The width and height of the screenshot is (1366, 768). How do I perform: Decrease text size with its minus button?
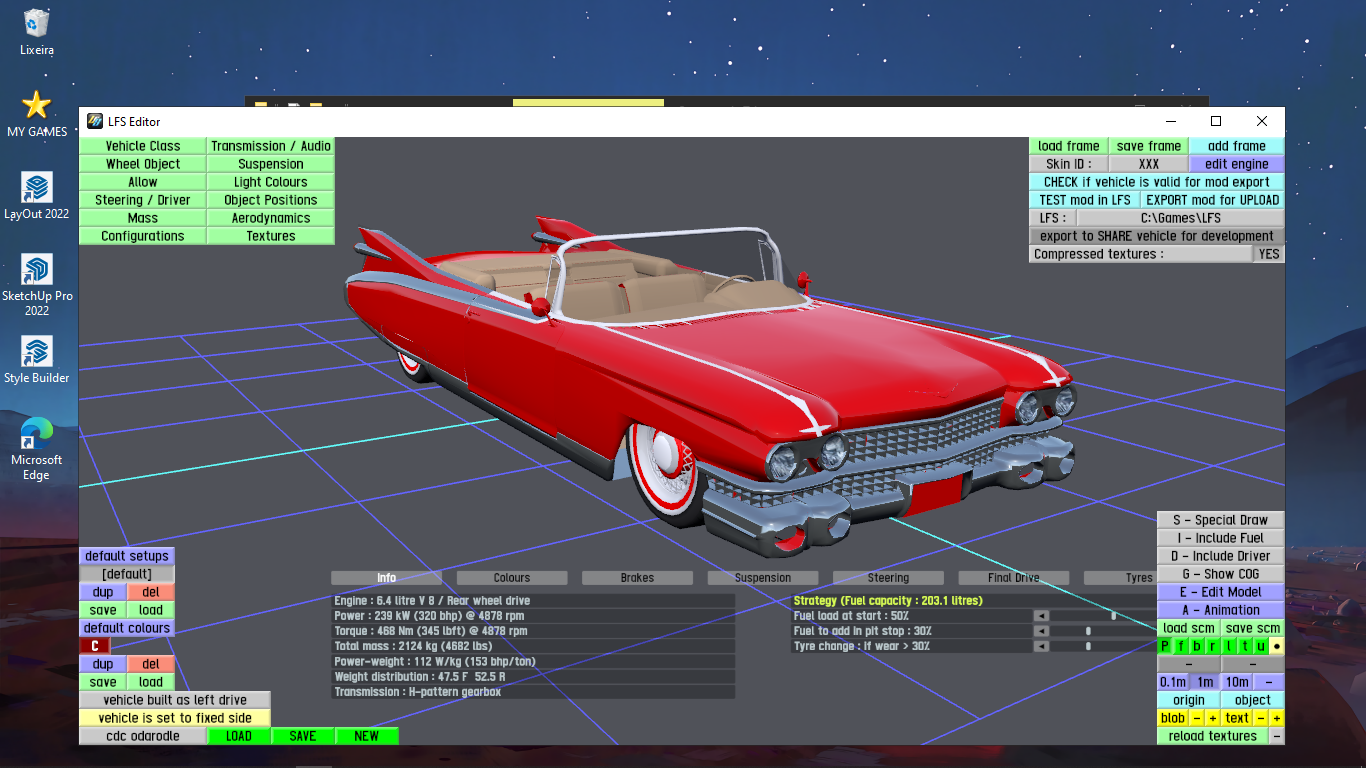(1261, 718)
